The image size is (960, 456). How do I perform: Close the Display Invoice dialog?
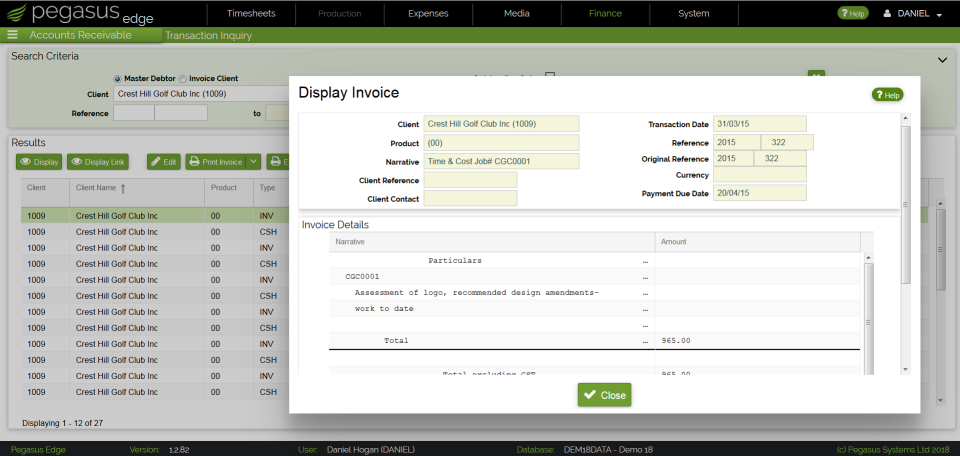click(x=604, y=395)
